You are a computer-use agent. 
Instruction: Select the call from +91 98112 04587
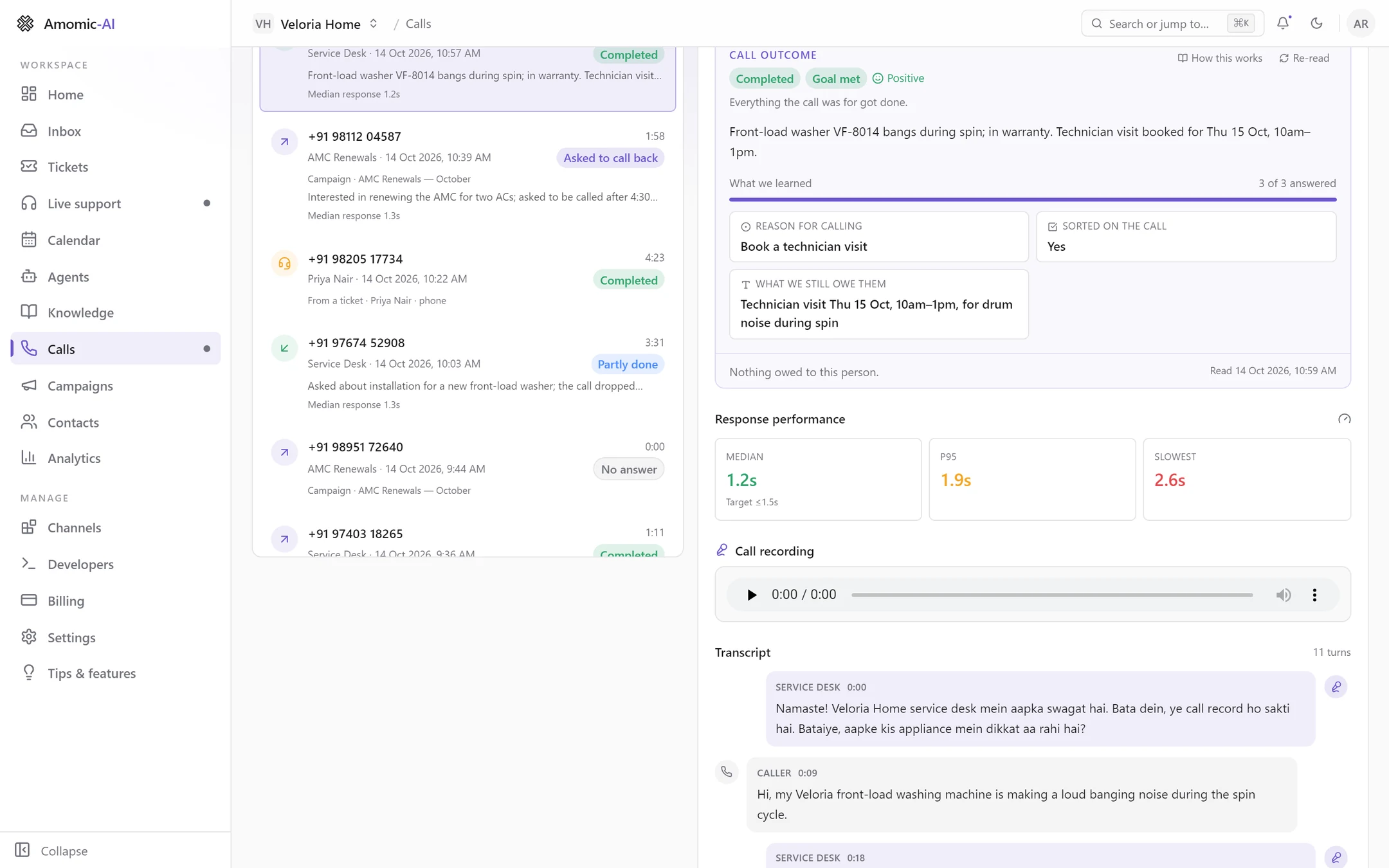point(468,175)
